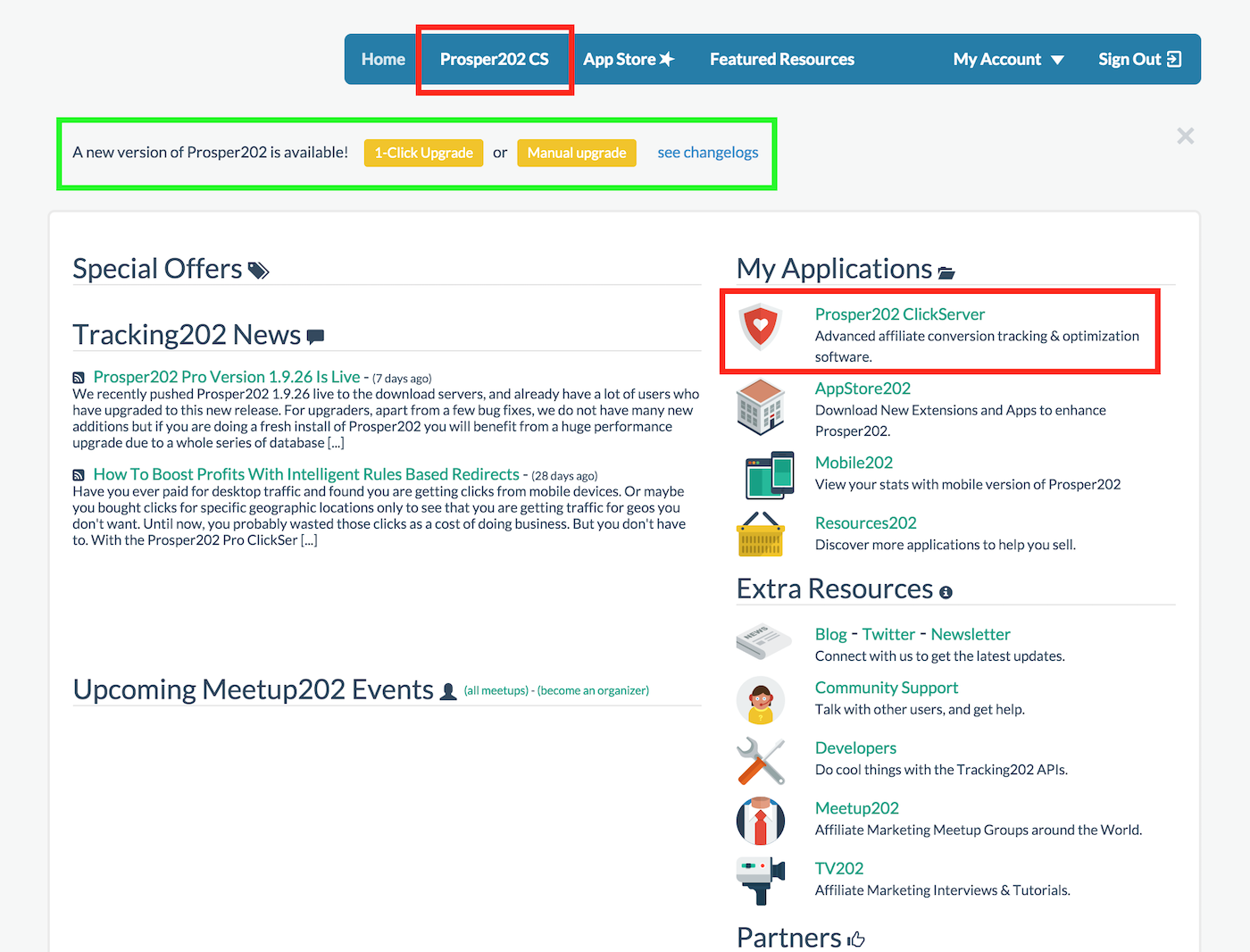Viewport: 1250px width, 952px height.
Task: Sign out using the Sign Out button
Action: tap(1138, 60)
